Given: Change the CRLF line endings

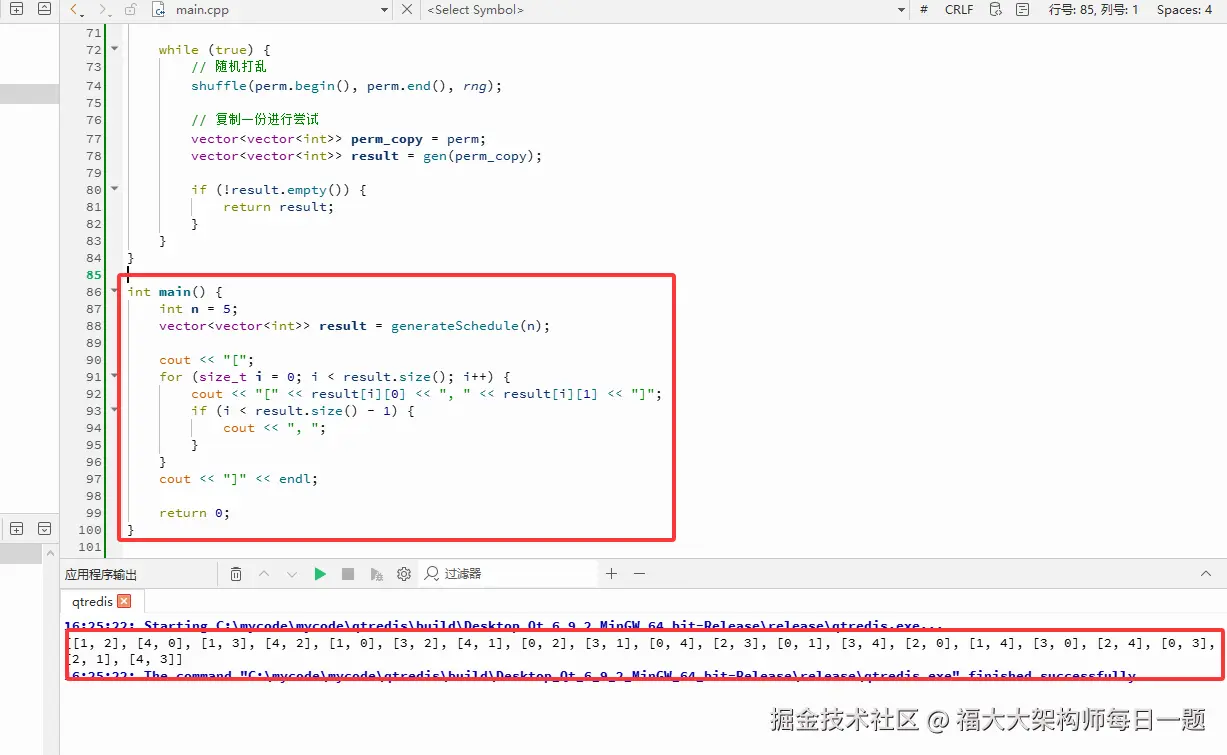Looking at the screenshot, I should point(959,10).
